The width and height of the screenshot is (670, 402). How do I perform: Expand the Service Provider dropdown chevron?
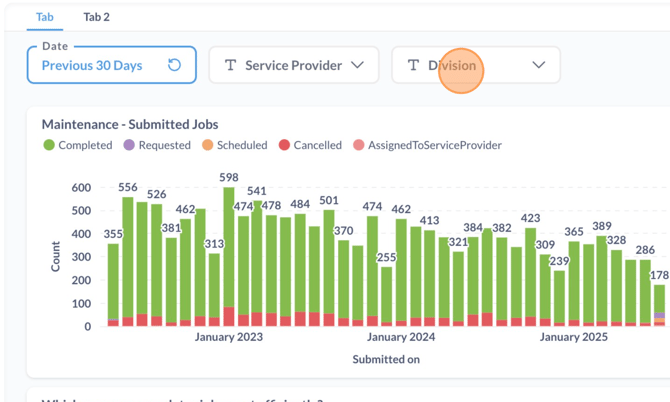pyautogui.click(x=357, y=65)
